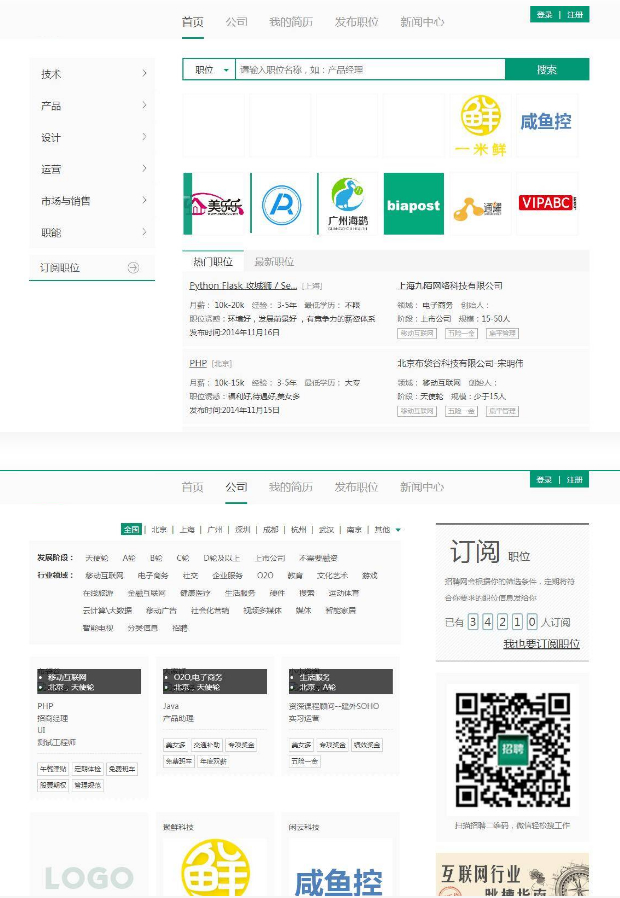Select the 热门职位 tab
Image resolution: width=620 pixels, height=898 pixels.
[212, 262]
